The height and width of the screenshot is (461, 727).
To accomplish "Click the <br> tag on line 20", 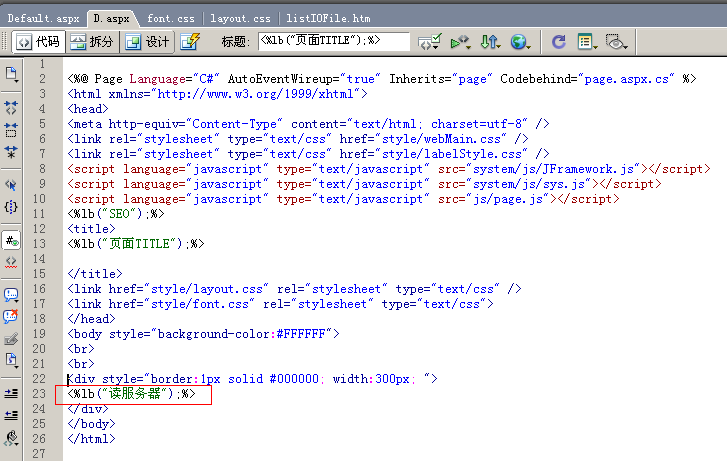I will [81, 349].
